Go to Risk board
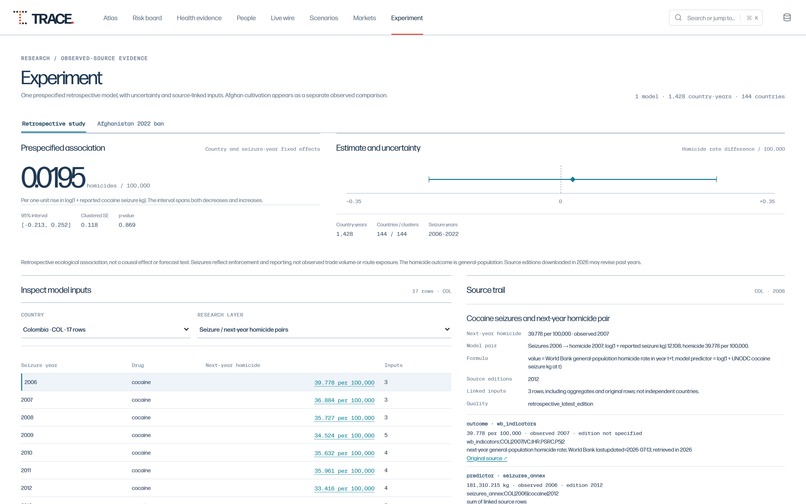 click(x=147, y=18)
